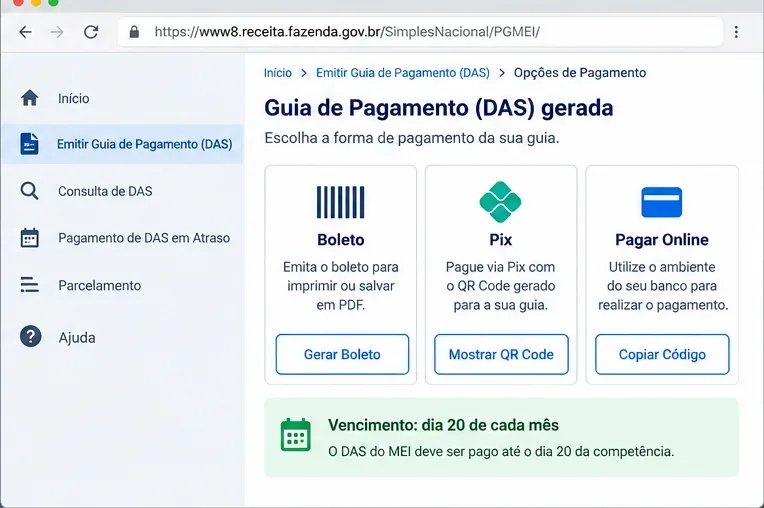Image resolution: width=764 pixels, height=508 pixels.
Task: Follow the Início breadcrumb link
Action: point(278,73)
